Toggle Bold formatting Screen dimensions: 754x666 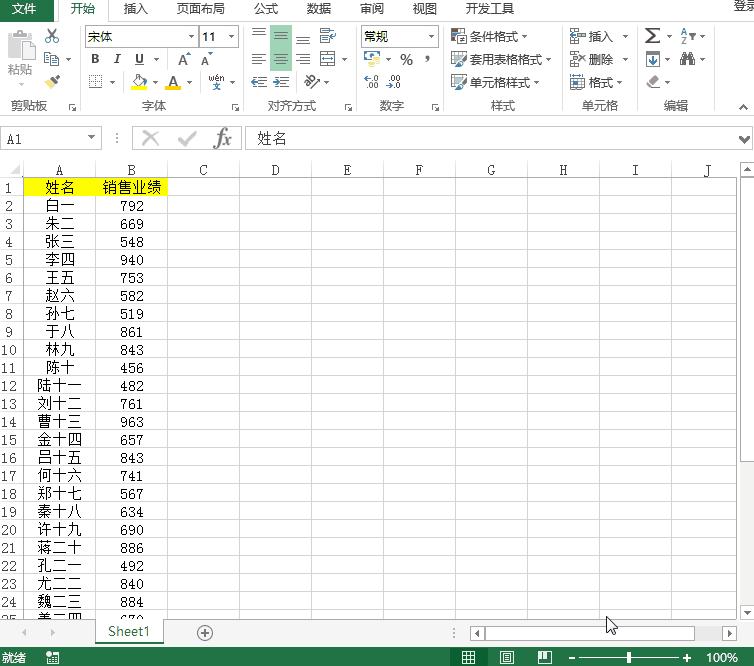coord(95,59)
